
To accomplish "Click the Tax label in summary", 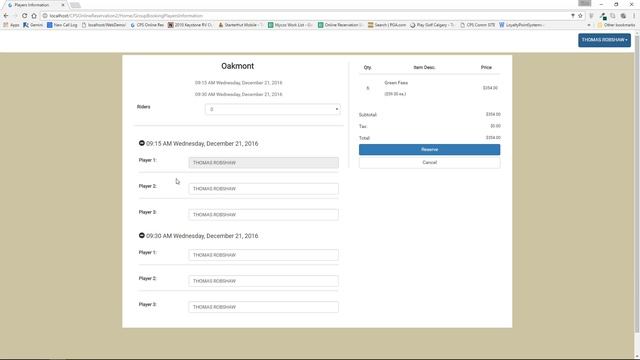I will click(x=362, y=127).
